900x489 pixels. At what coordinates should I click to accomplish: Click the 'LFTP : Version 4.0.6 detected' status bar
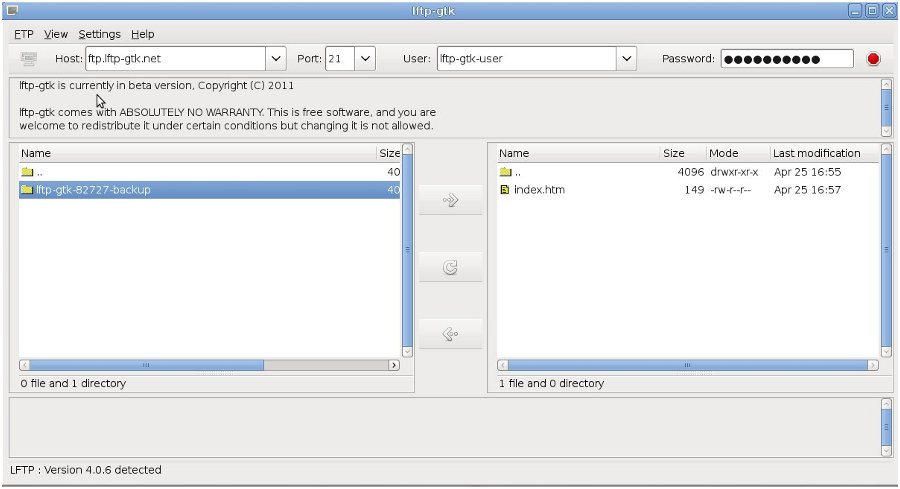tap(86, 469)
